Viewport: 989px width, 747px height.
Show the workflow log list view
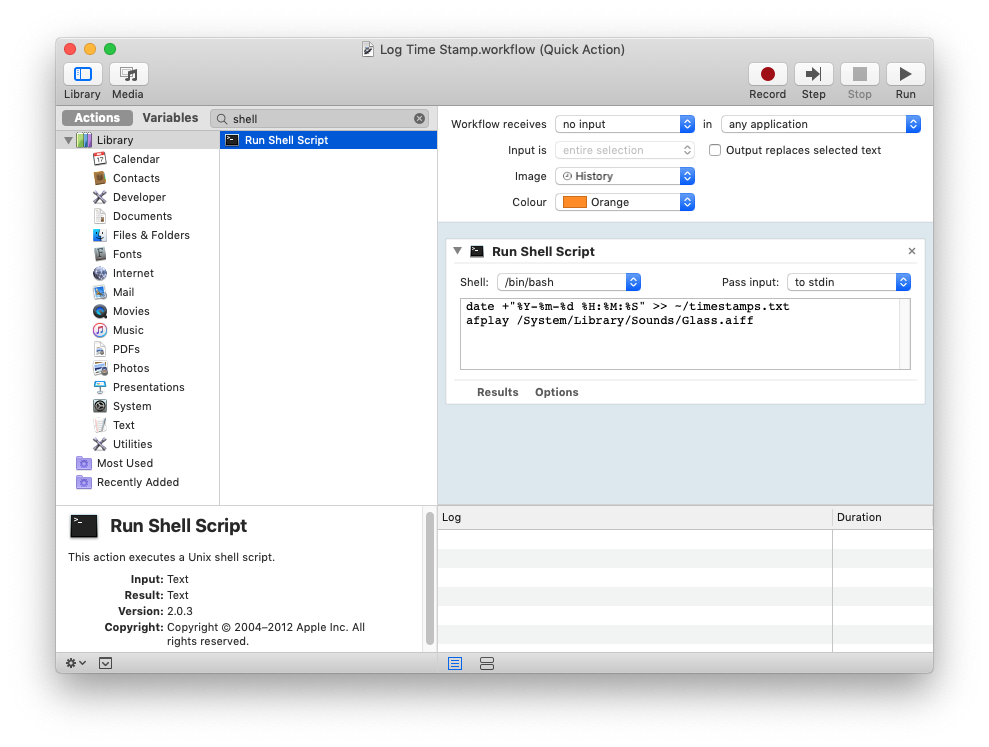tap(455, 663)
